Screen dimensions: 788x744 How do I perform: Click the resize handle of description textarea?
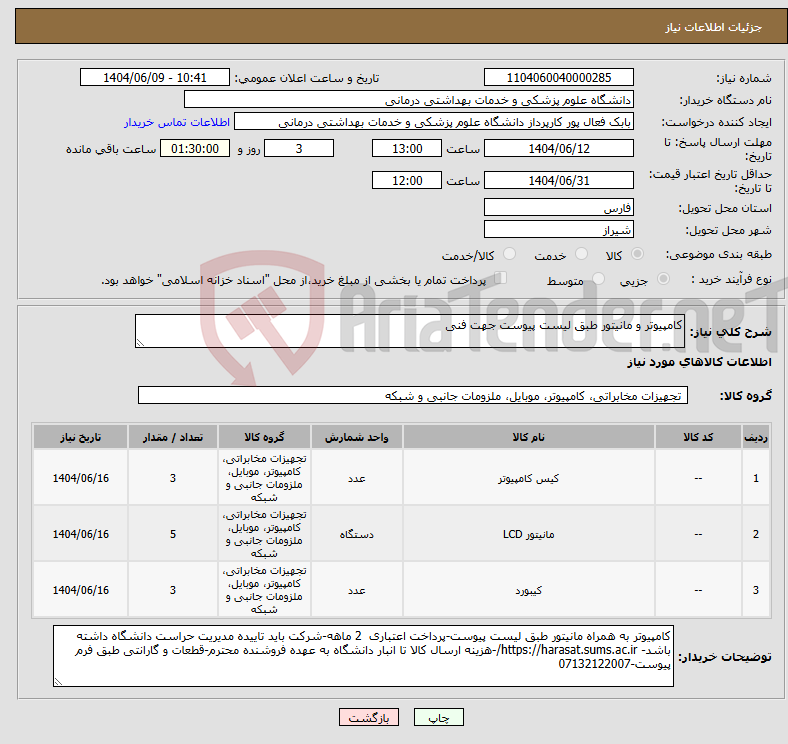coord(140,343)
